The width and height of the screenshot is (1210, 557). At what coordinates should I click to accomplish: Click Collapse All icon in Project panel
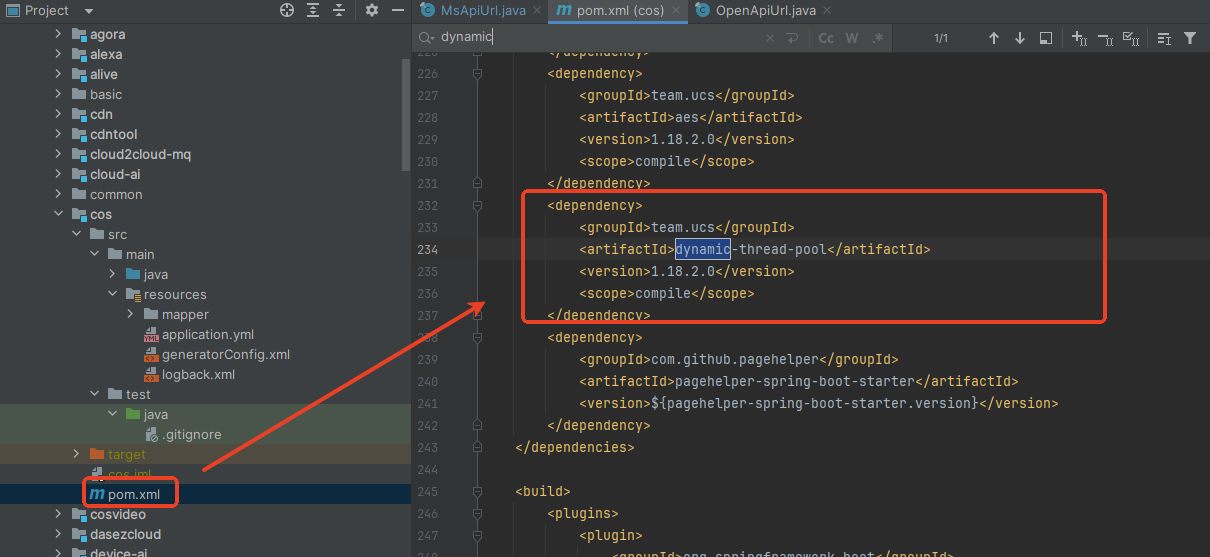[x=339, y=10]
